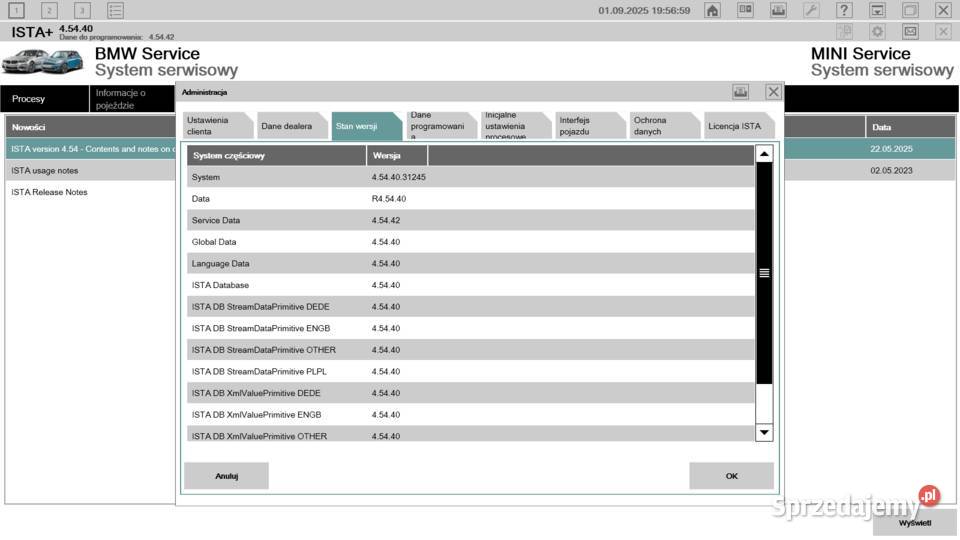
Task: Open ISTA version 4.54 news entry
Action: click(x=91, y=149)
